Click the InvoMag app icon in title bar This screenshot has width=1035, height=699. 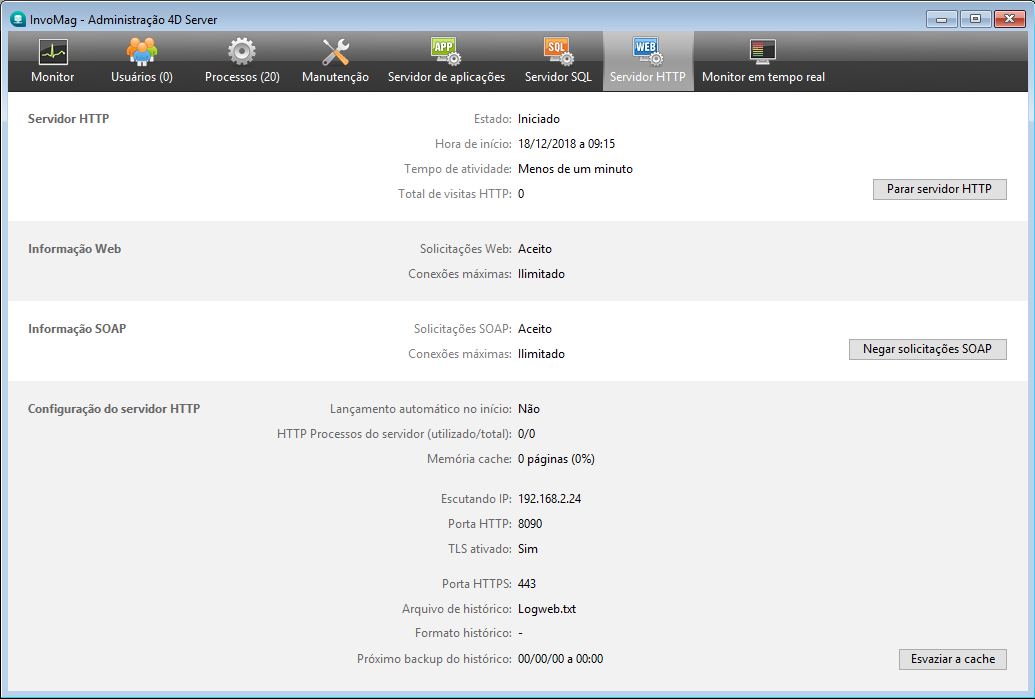(18, 19)
